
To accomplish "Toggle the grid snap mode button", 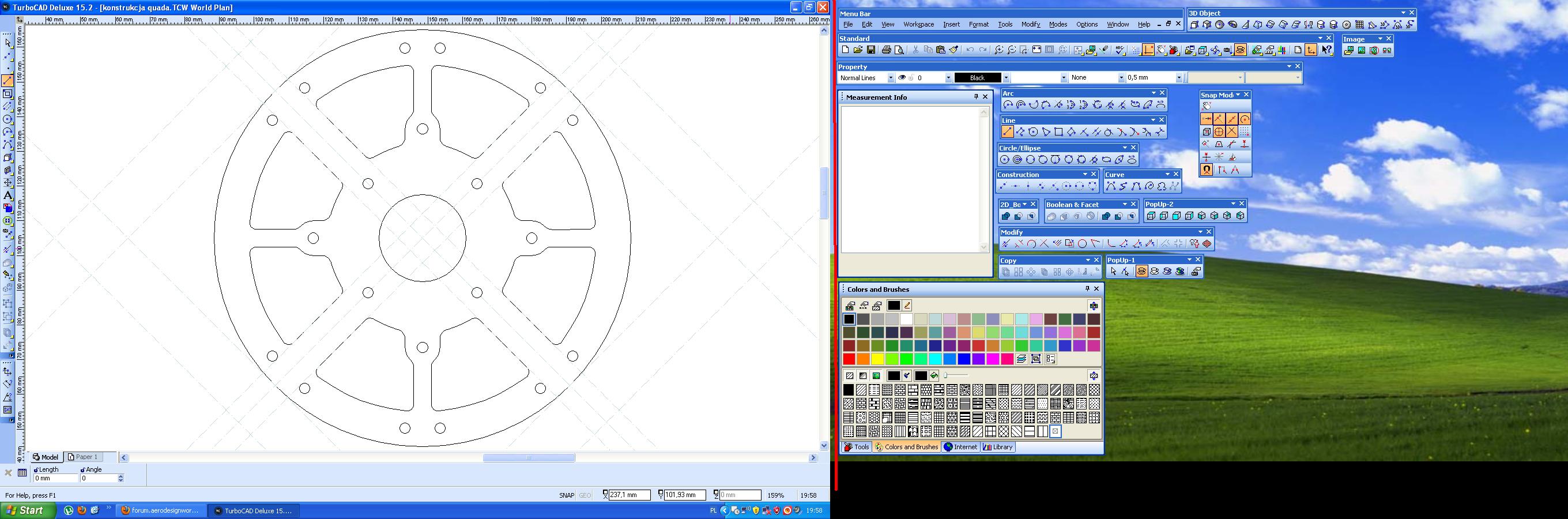I will click(x=1245, y=132).
